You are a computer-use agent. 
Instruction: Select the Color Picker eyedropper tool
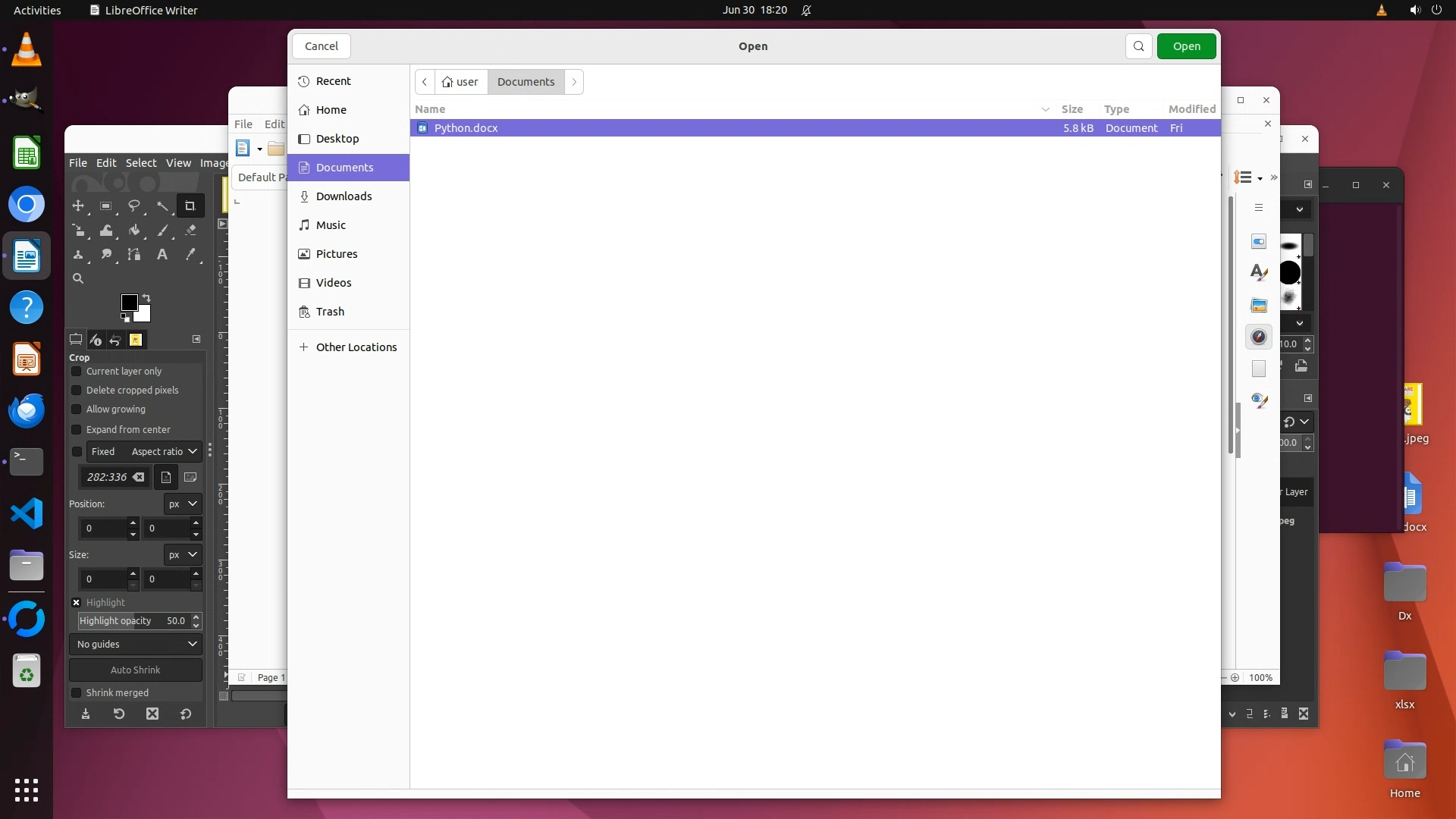(x=190, y=255)
